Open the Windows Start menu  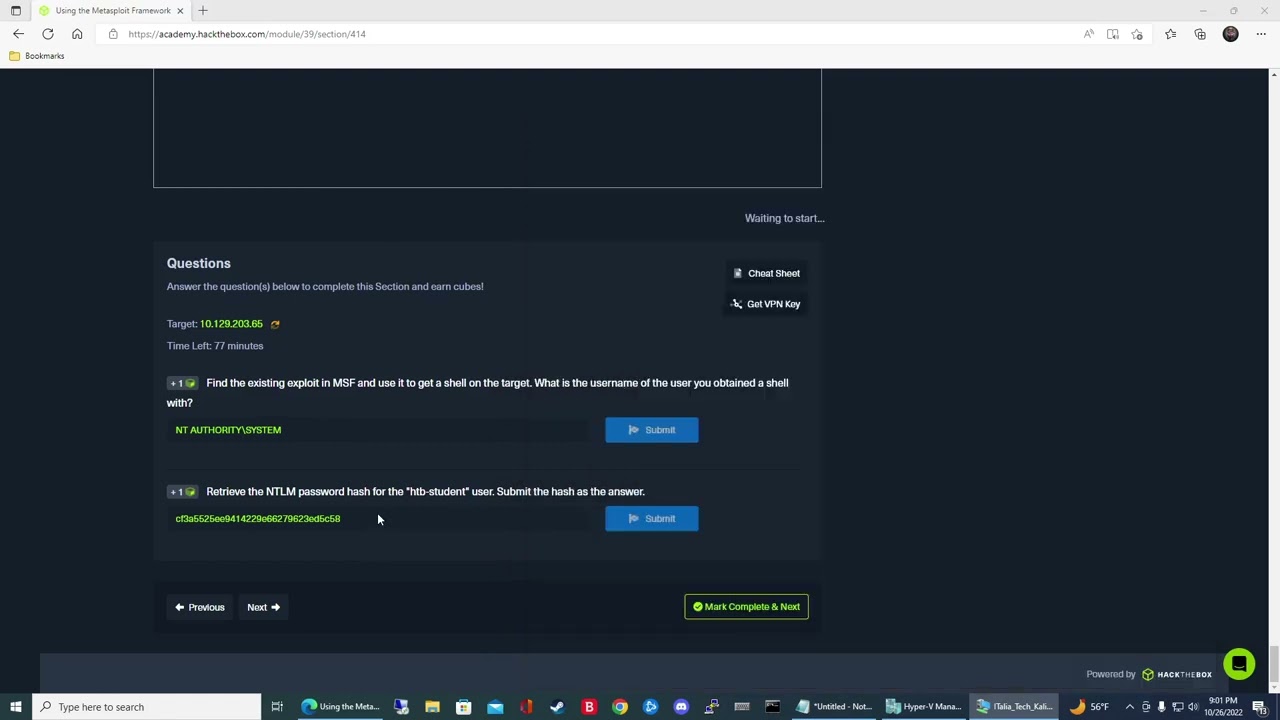coord(16,707)
